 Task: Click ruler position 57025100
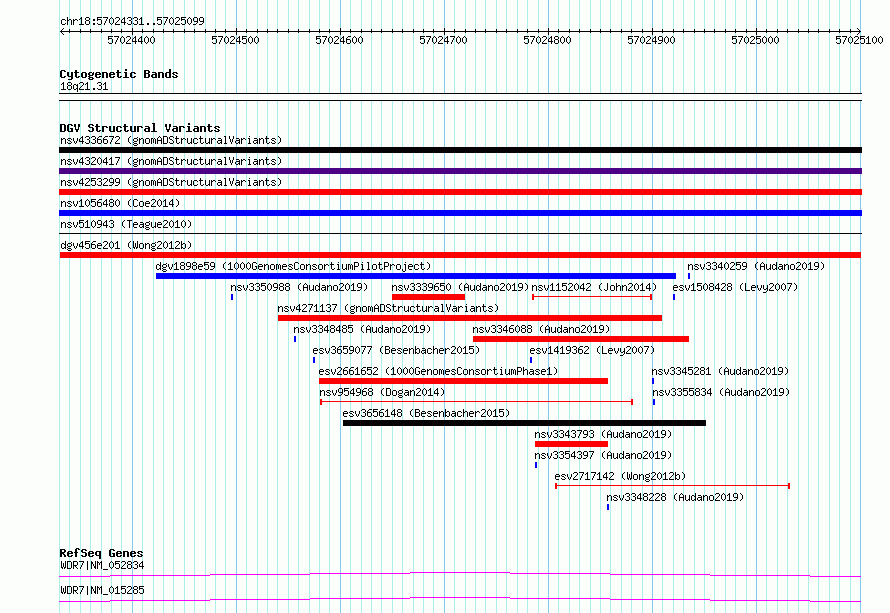pos(859,40)
